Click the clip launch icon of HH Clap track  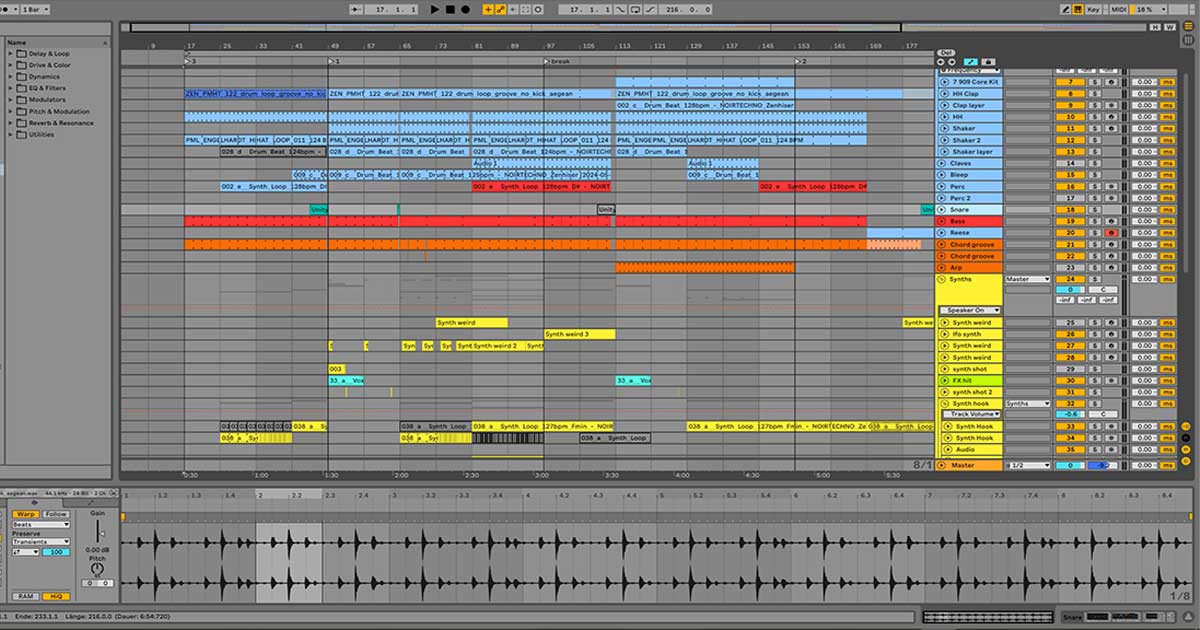[x=942, y=94]
